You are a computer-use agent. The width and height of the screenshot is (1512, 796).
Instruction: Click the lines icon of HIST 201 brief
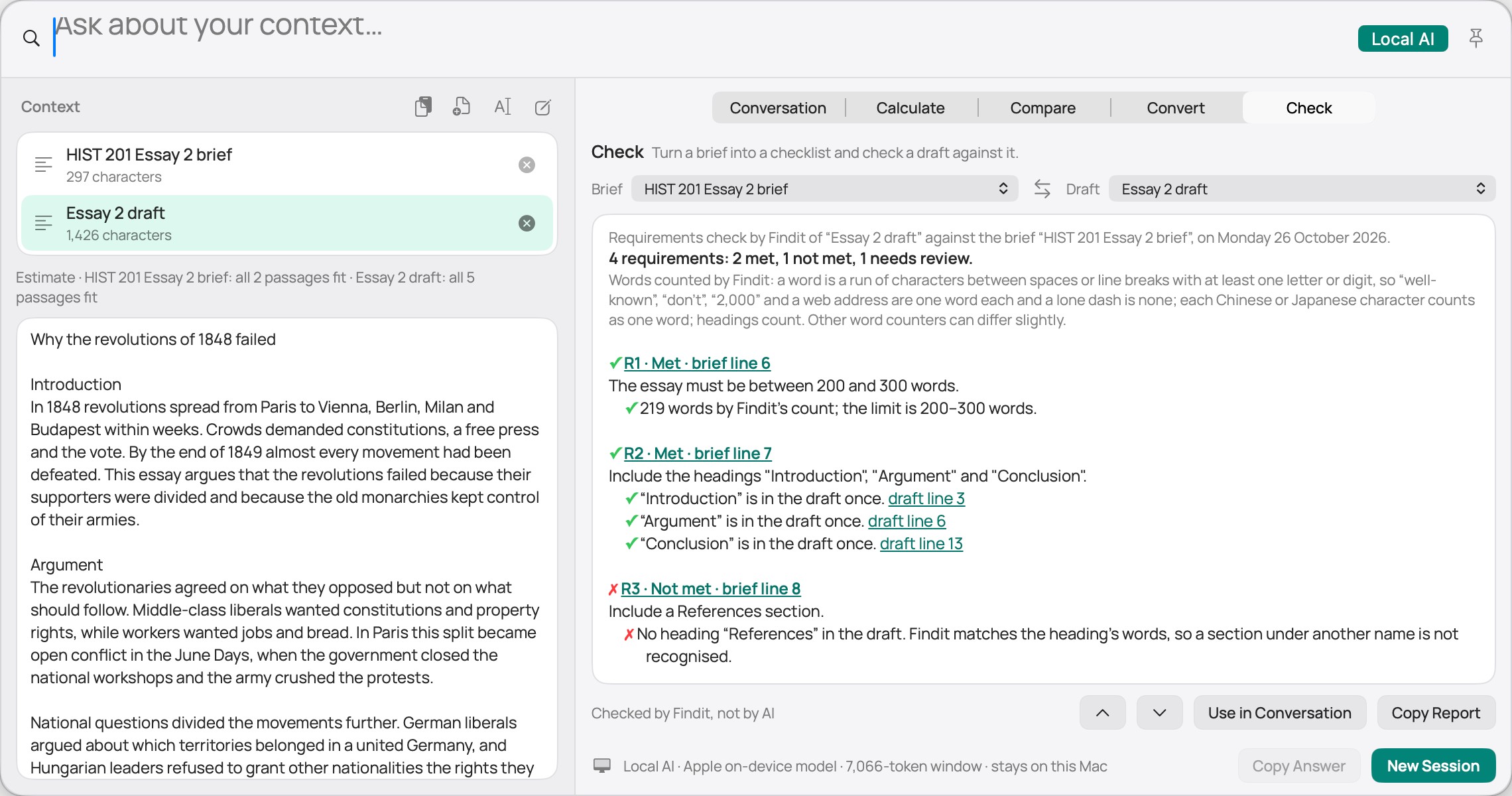[x=44, y=165]
